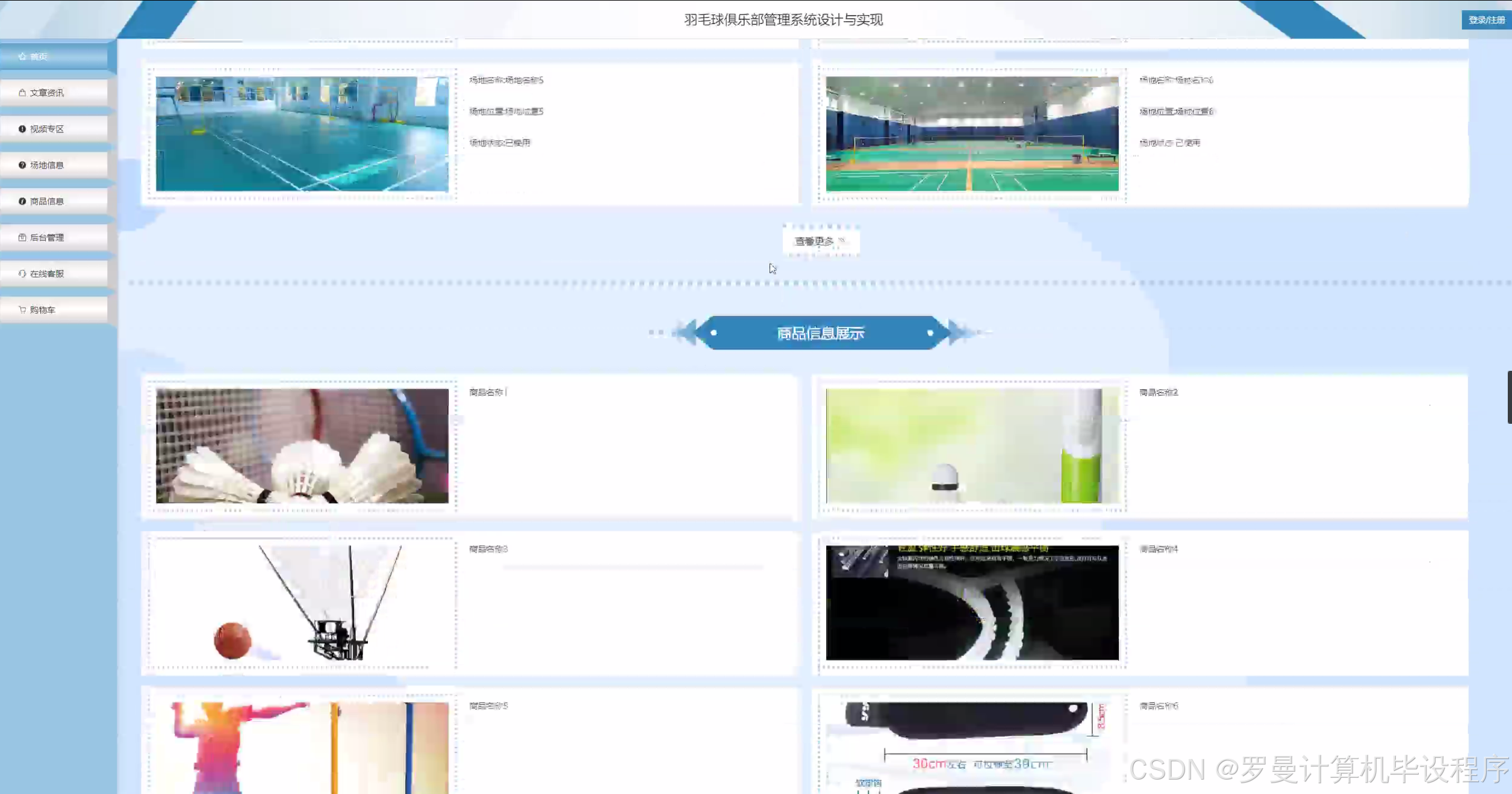The image size is (1512, 794).
Task: Click the home icon beside 首页
Action: [x=22, y=57]
